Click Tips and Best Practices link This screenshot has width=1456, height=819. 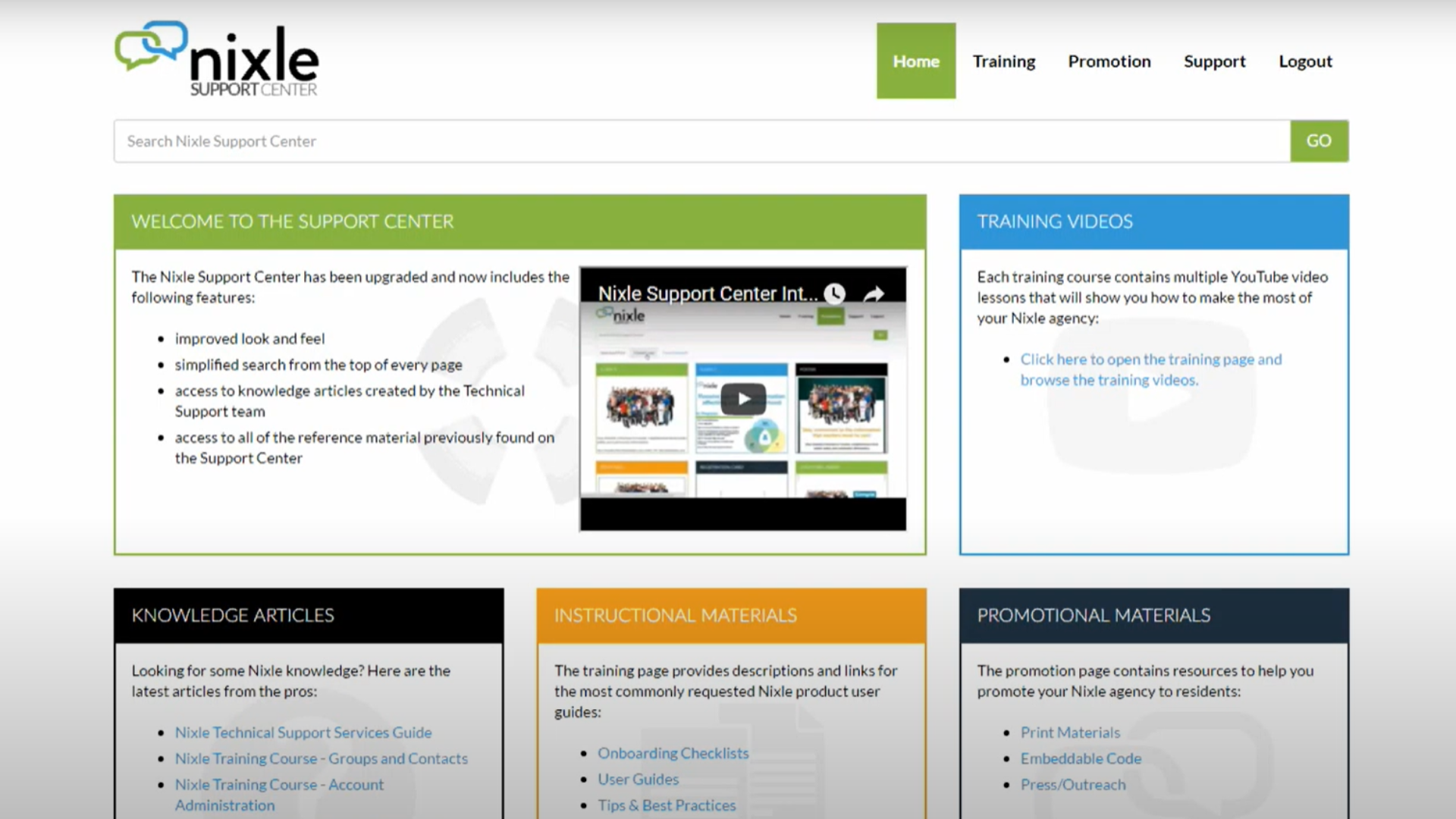click(x=665, y=805)
